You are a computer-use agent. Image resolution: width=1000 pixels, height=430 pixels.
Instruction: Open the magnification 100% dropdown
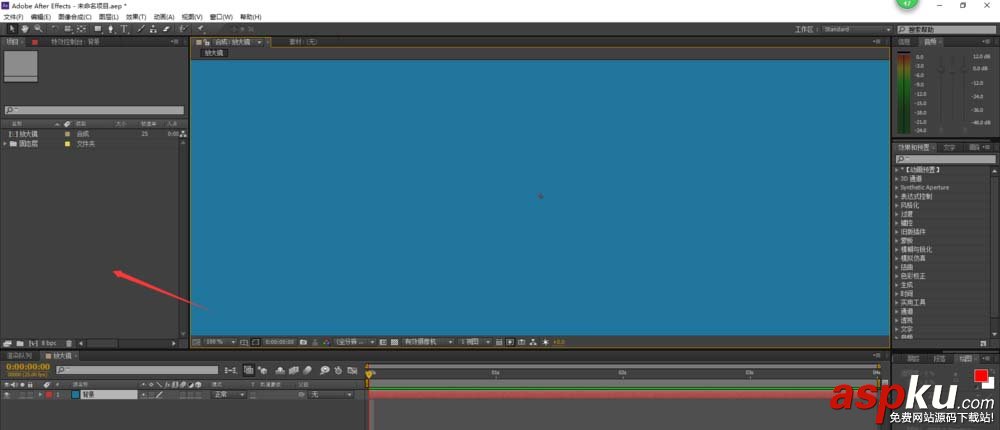(221, 342)
